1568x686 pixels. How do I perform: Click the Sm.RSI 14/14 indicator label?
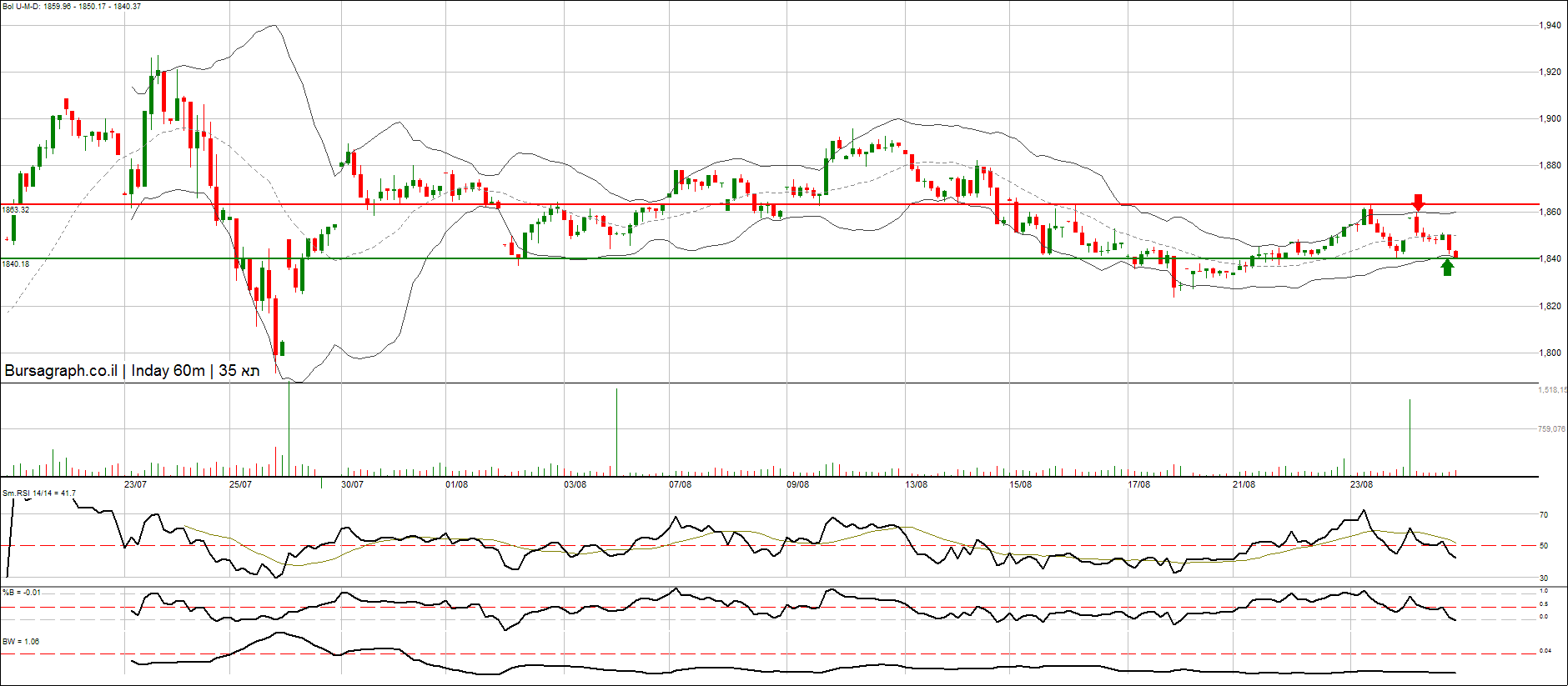[x=39, y=493]
